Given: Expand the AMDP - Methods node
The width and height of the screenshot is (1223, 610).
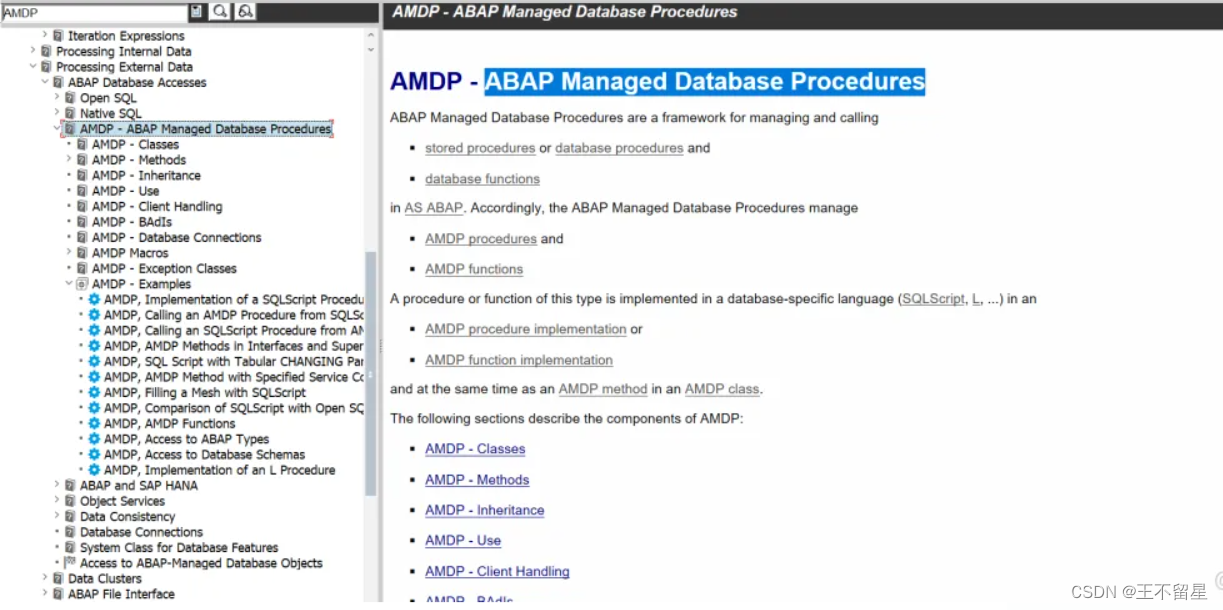Looking at the screenshot, I should pos(69,160).
